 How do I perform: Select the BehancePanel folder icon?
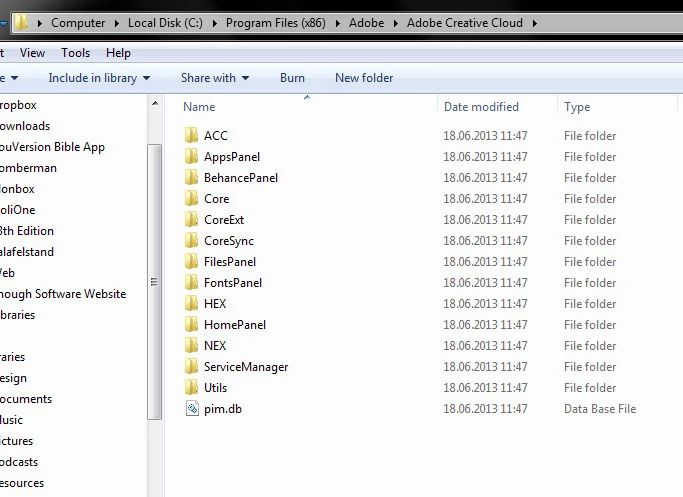coord(191,177)
